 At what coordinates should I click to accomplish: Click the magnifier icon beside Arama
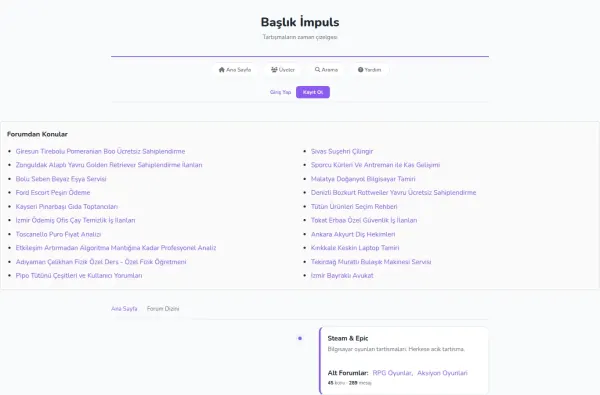(317, 70)
